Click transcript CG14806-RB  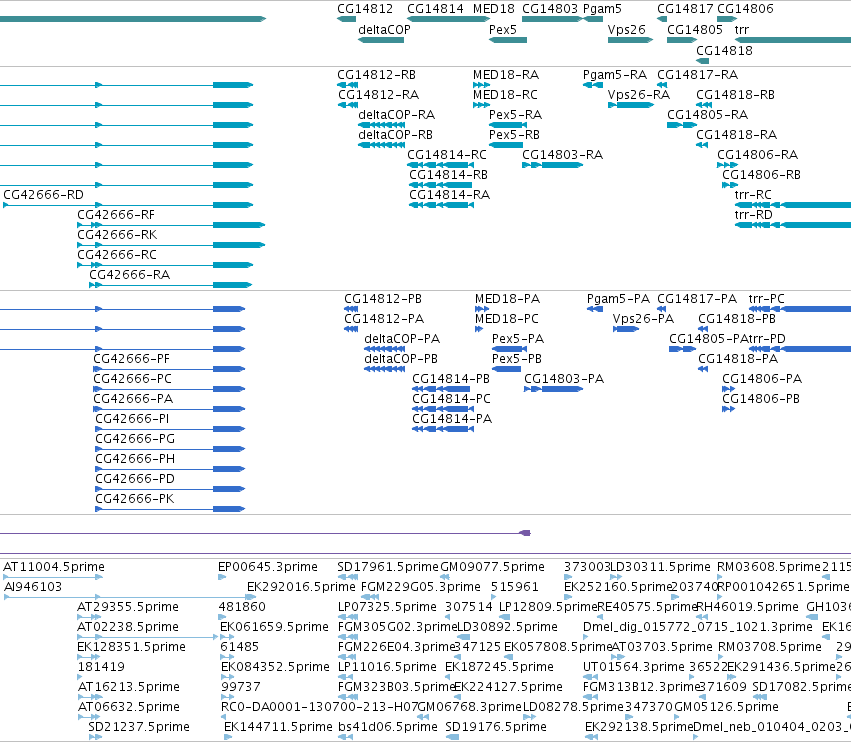click(761, 175)
